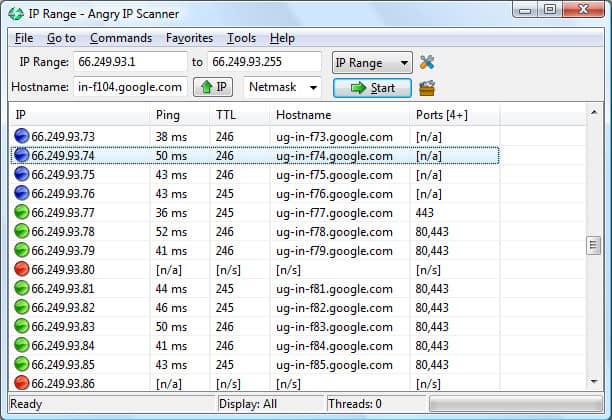Click the blue status icon for 66.249.93.75

pos(21,174)
